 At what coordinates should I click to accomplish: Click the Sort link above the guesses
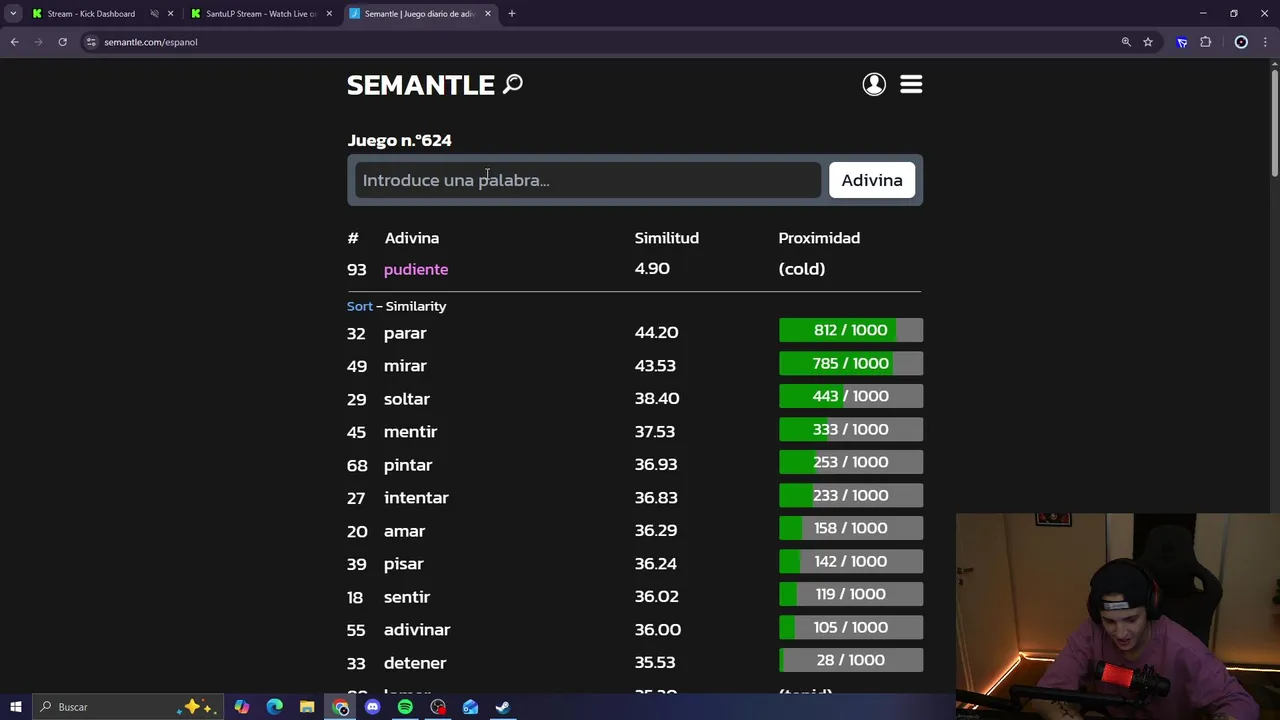[359, 306]
